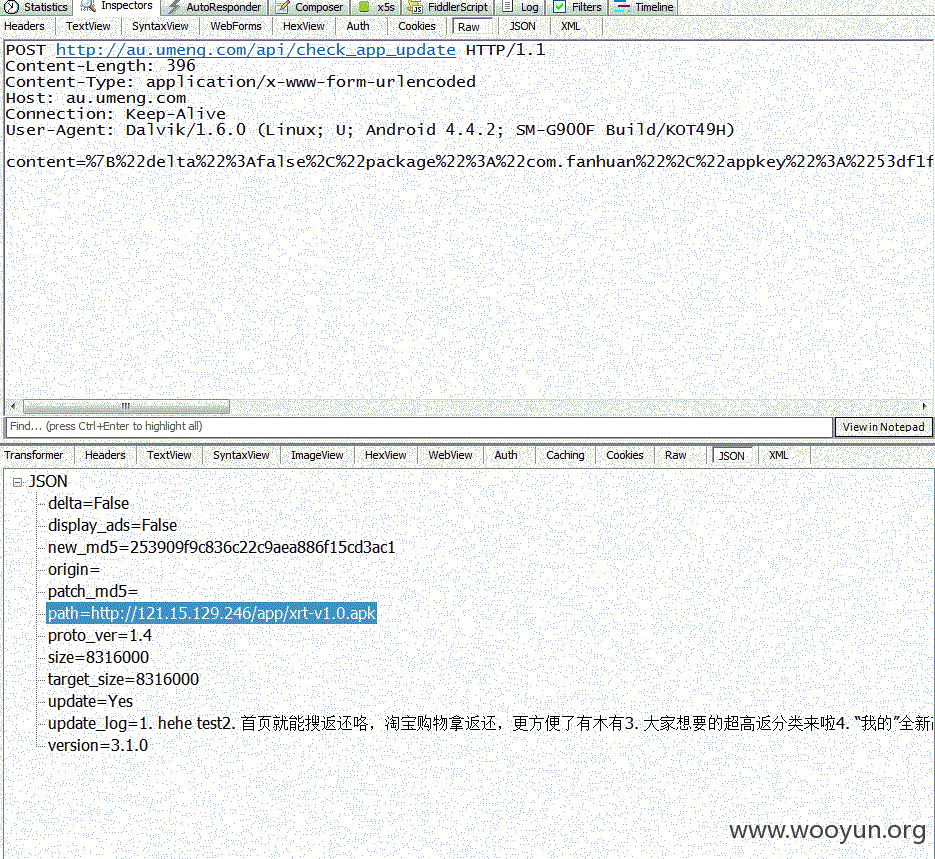Select response Cookies tab

pos(625,455)
